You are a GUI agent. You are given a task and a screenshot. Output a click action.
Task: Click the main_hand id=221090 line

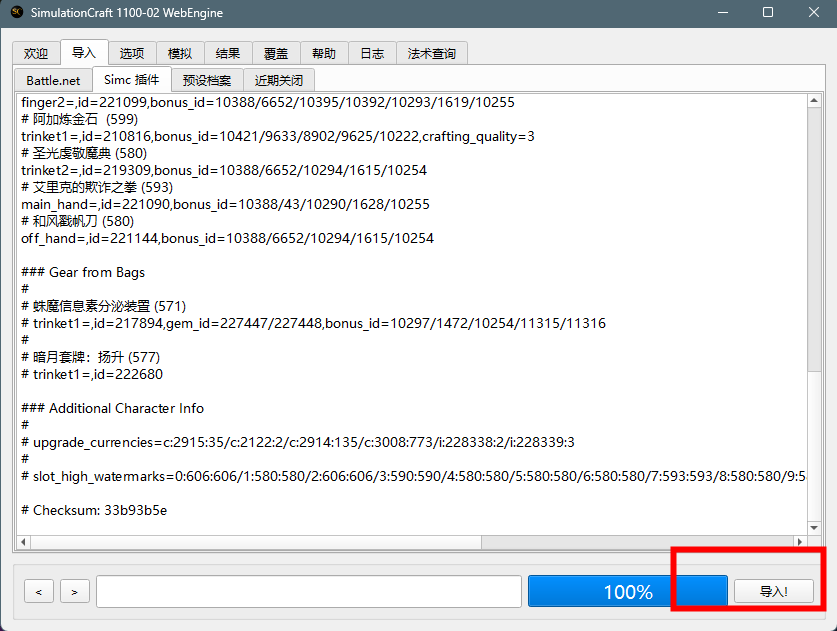click(225, 204)
